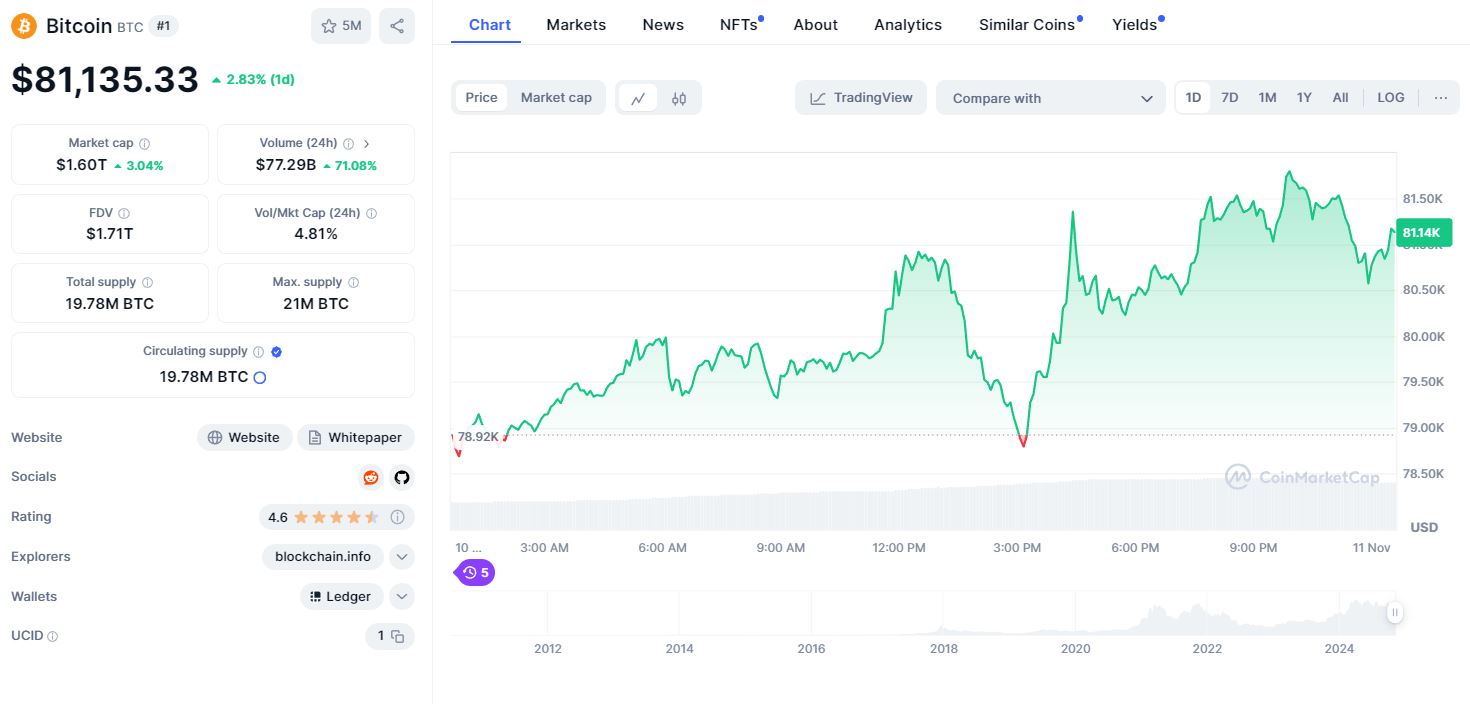This screenshot has height=704, width=1470.
Task: Open Ledger wallet link
Action: pyautogui.click(x=341, y=597)
